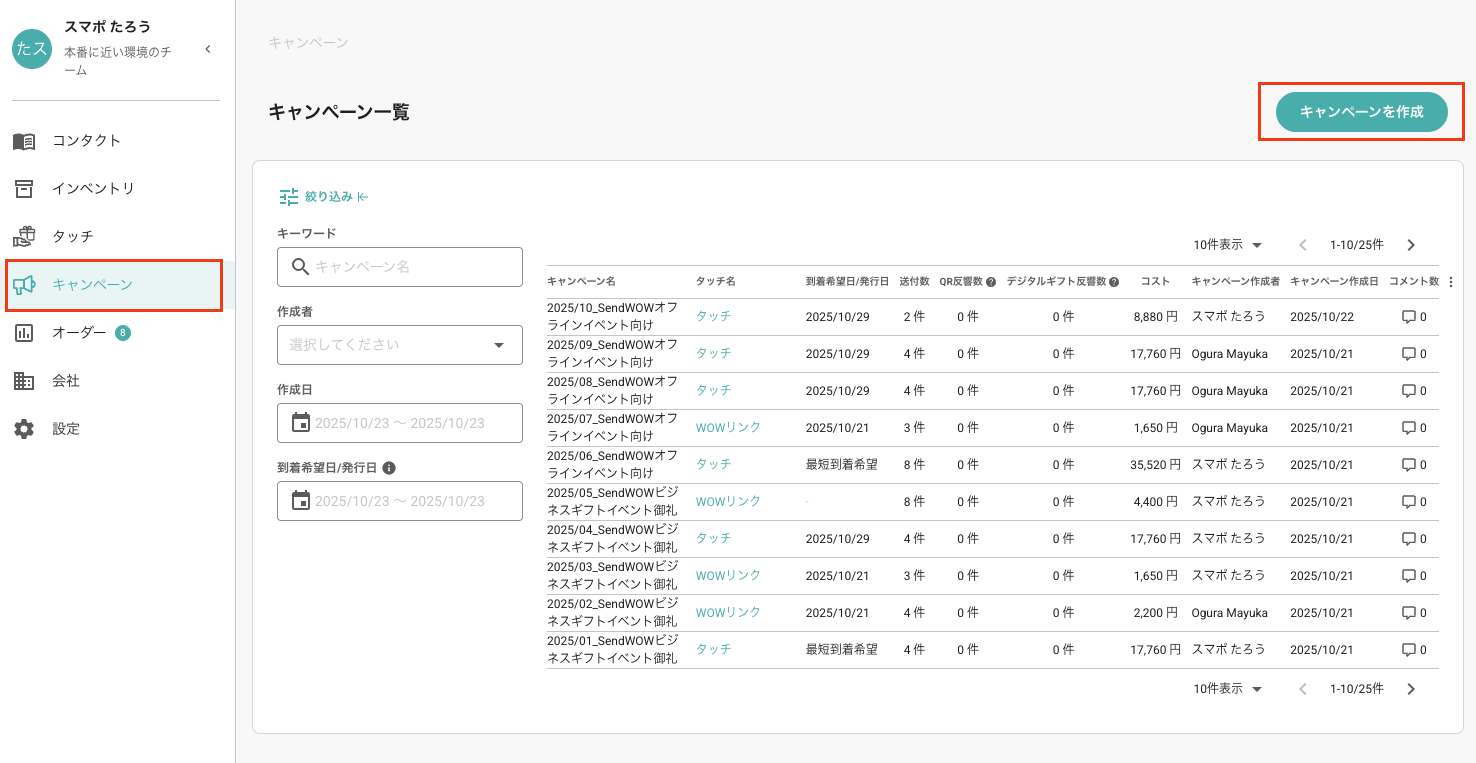Image resolution: width=1476 pixels, height=763 pixels.
Task: Open タッチ link for 2025/01 campaign
Action: pos(713,649)
